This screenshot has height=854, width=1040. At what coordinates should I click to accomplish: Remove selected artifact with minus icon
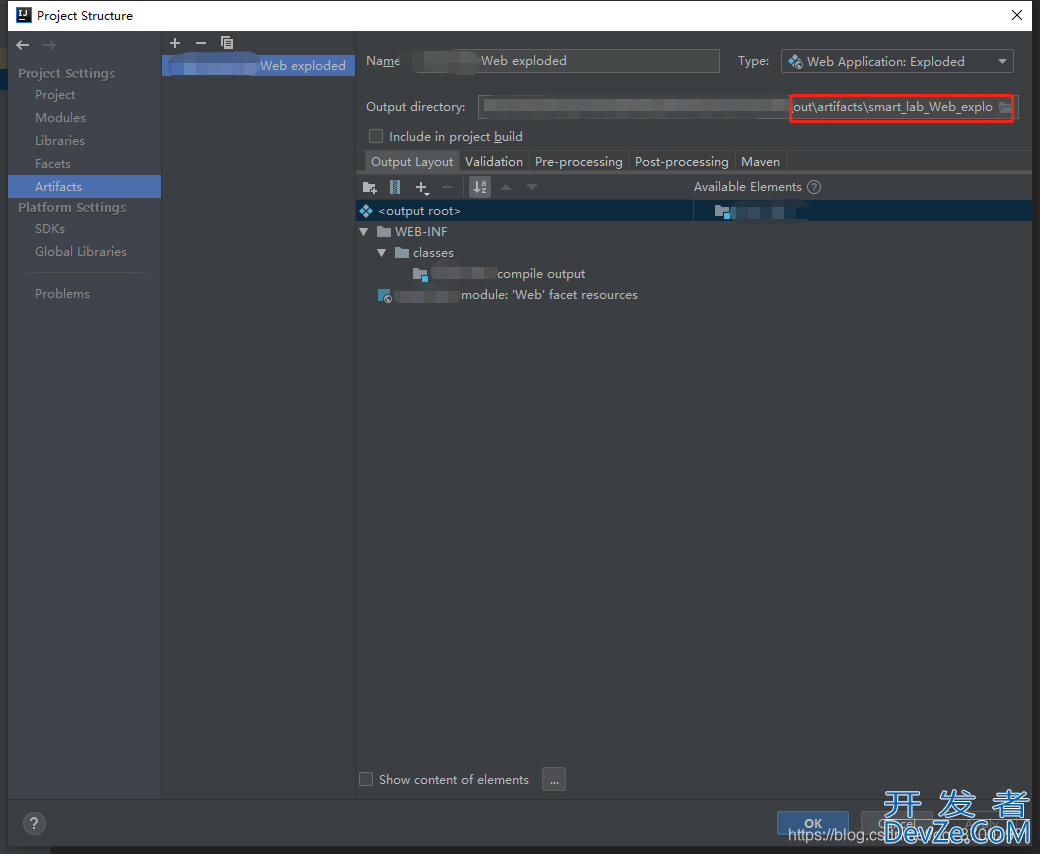click(x=201, y=43)
